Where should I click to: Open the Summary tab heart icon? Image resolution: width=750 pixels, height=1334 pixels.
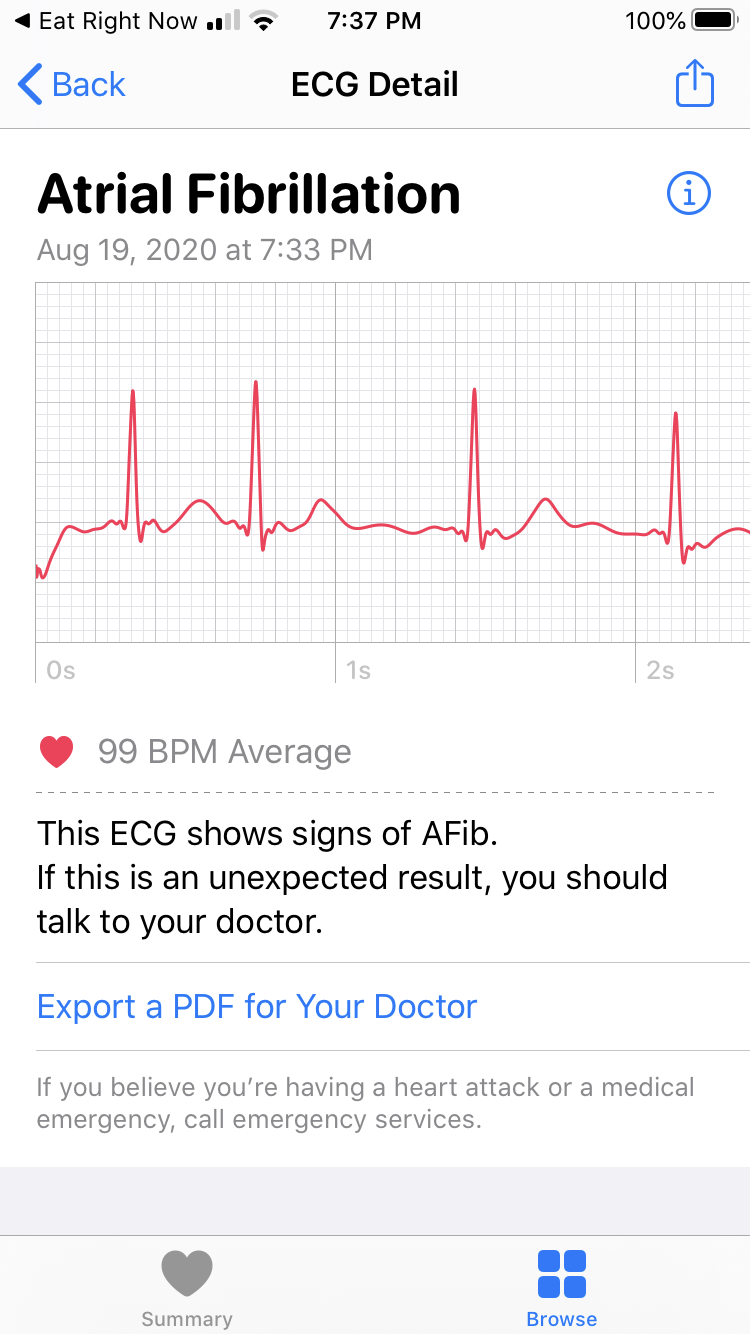187,1273
